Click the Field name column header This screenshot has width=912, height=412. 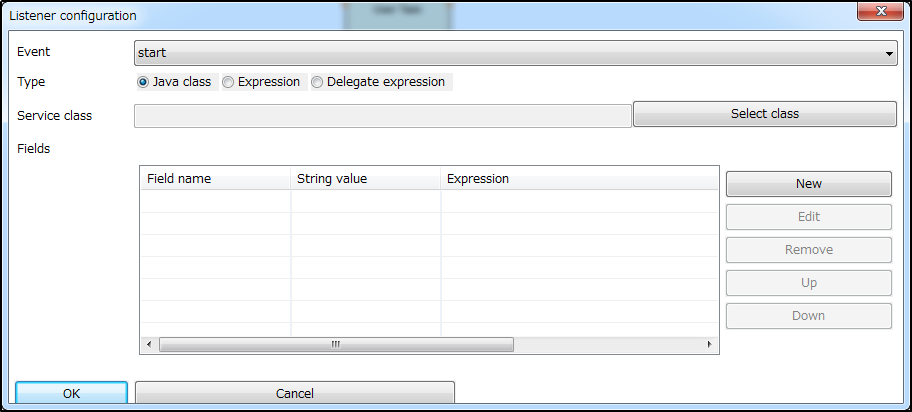[x=216, y=179]
